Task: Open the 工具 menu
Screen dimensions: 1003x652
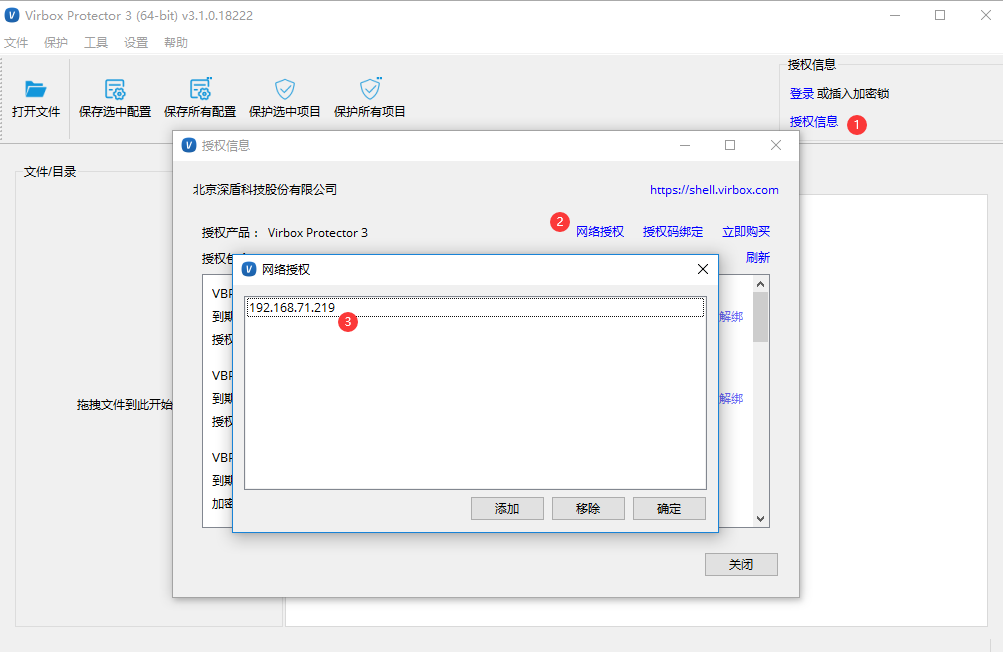Action: tap(96, 43)
